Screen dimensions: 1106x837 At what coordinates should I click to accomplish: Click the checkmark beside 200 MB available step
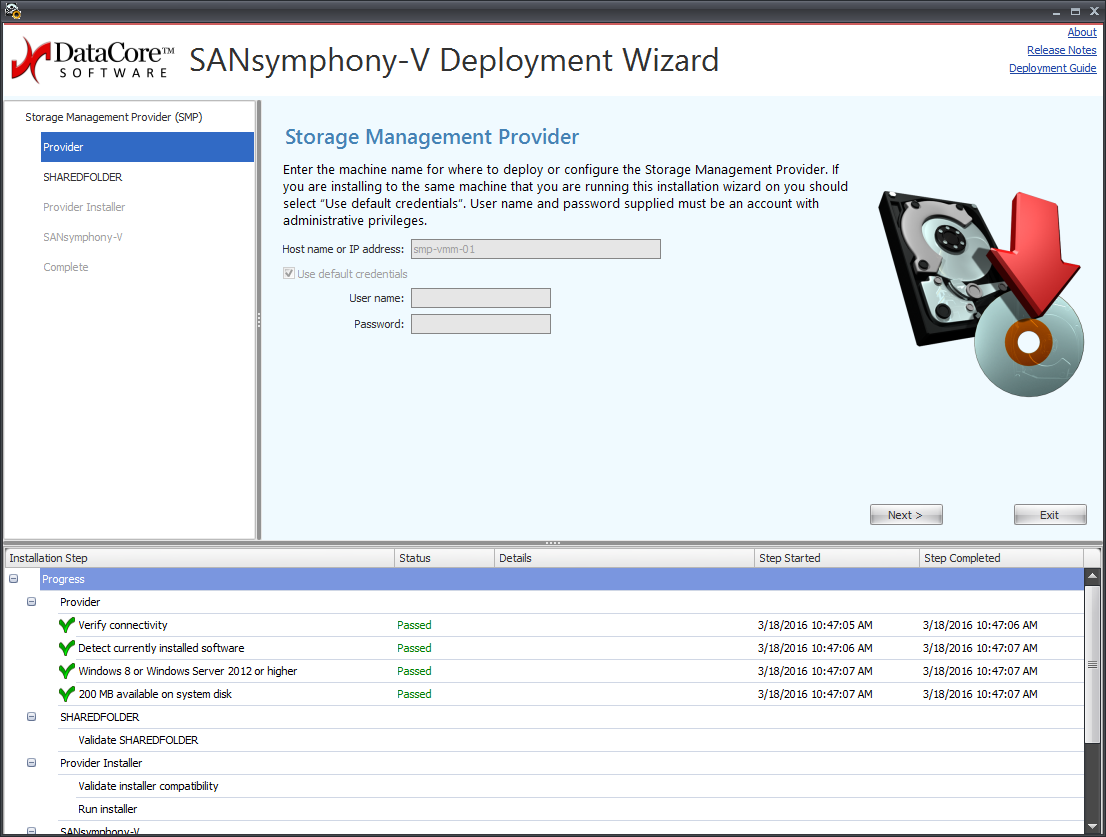67,694
